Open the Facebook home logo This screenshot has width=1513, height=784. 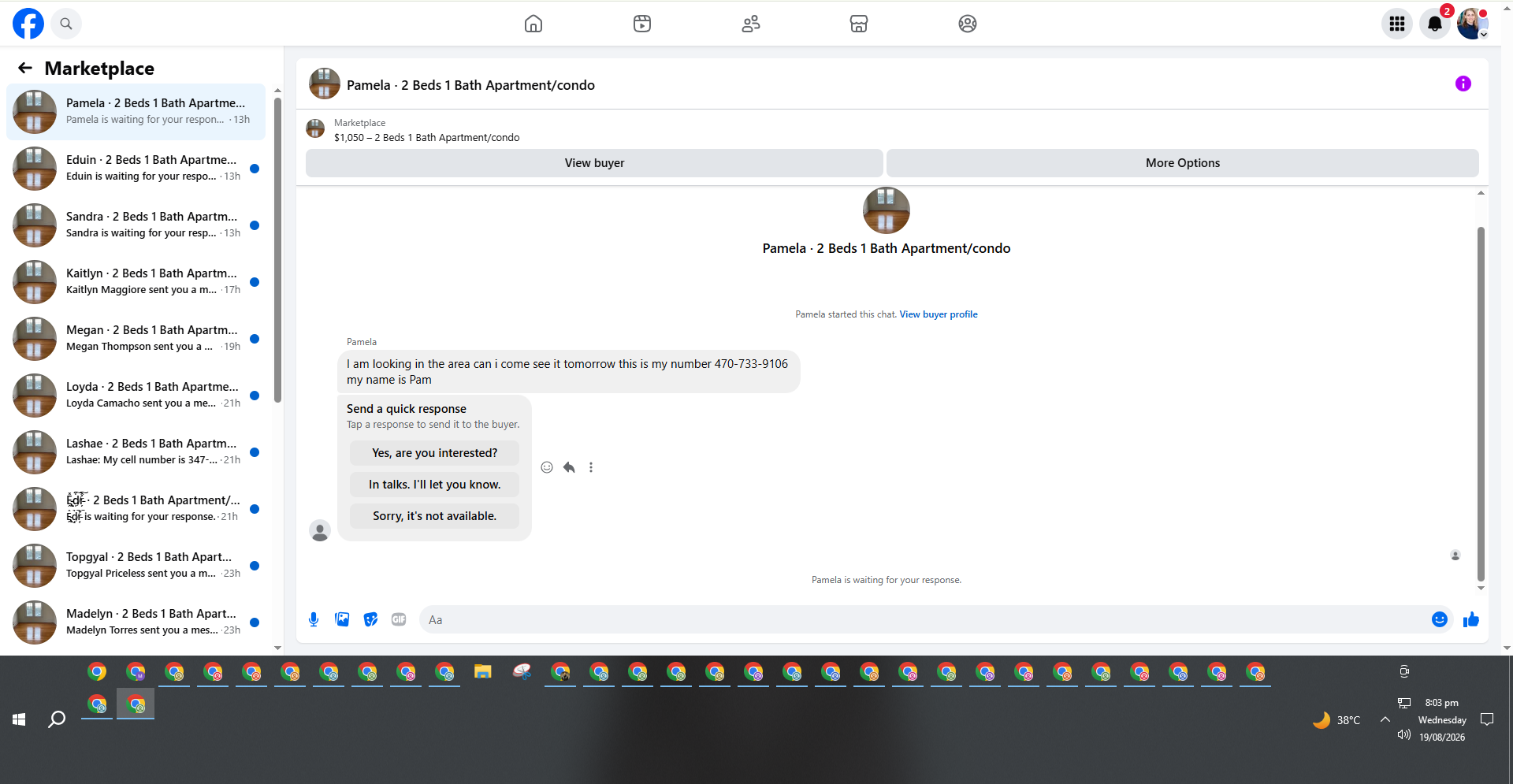[28, 24]
